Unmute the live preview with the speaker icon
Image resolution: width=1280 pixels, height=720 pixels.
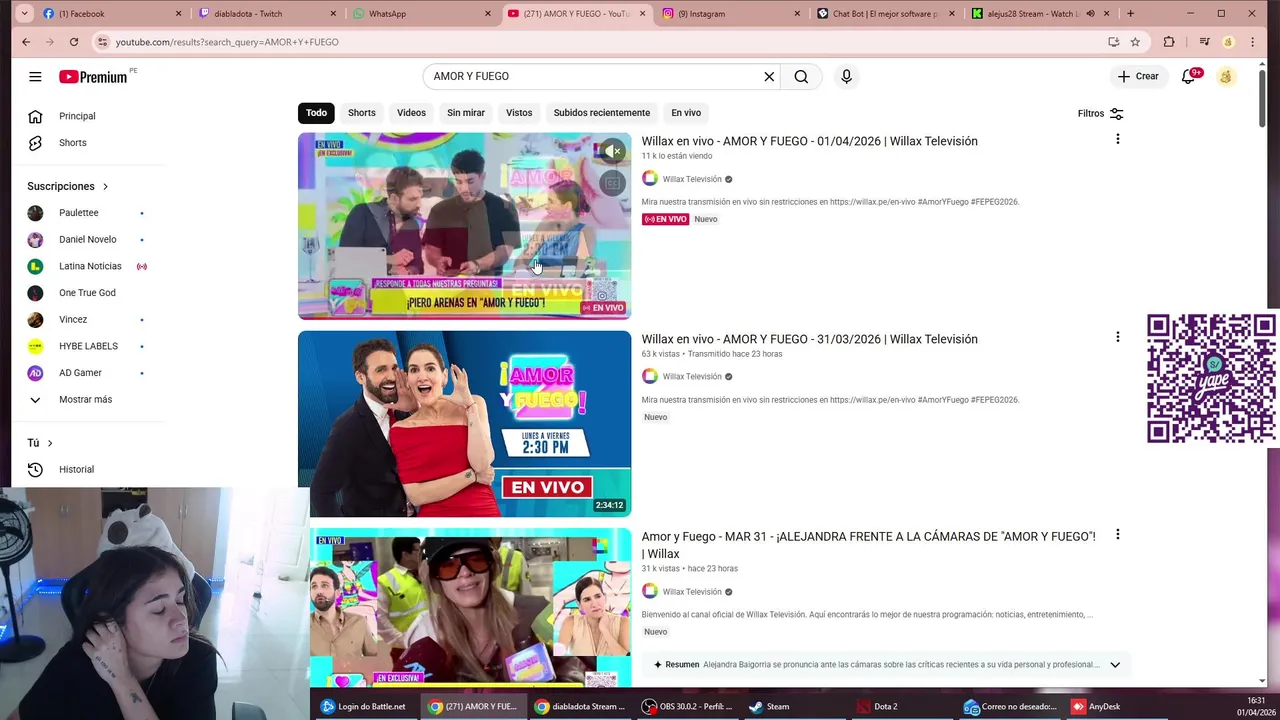[x=612, y=151]
